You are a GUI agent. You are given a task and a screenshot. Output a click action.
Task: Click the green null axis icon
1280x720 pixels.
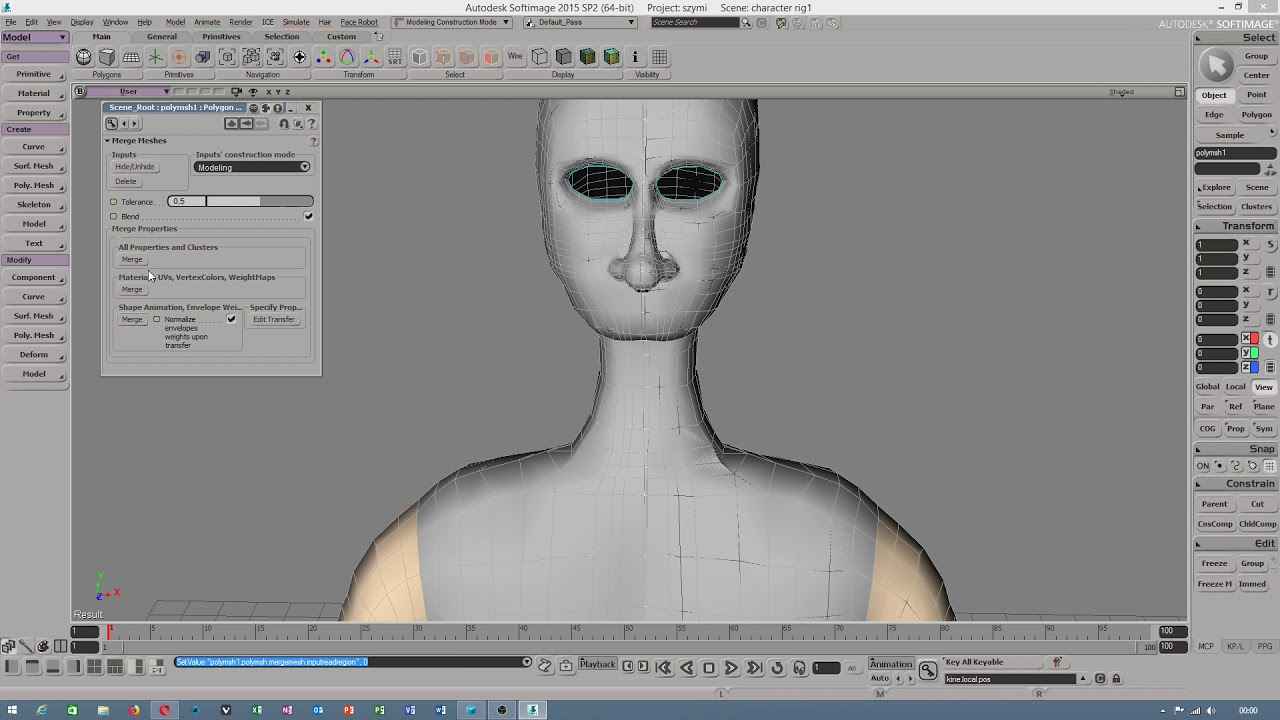[x=155, y=57]
